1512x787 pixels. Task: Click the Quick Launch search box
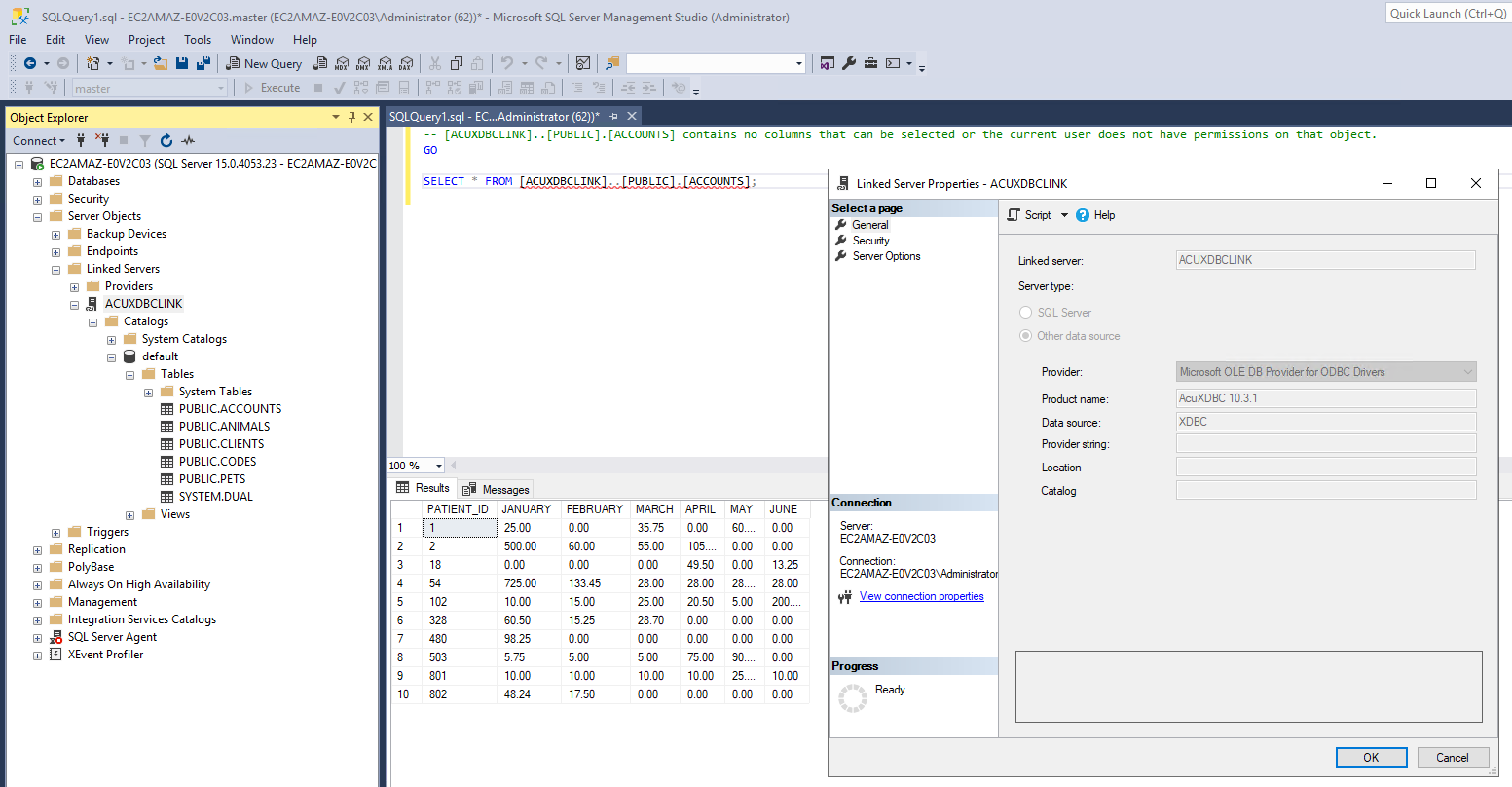1448,13
